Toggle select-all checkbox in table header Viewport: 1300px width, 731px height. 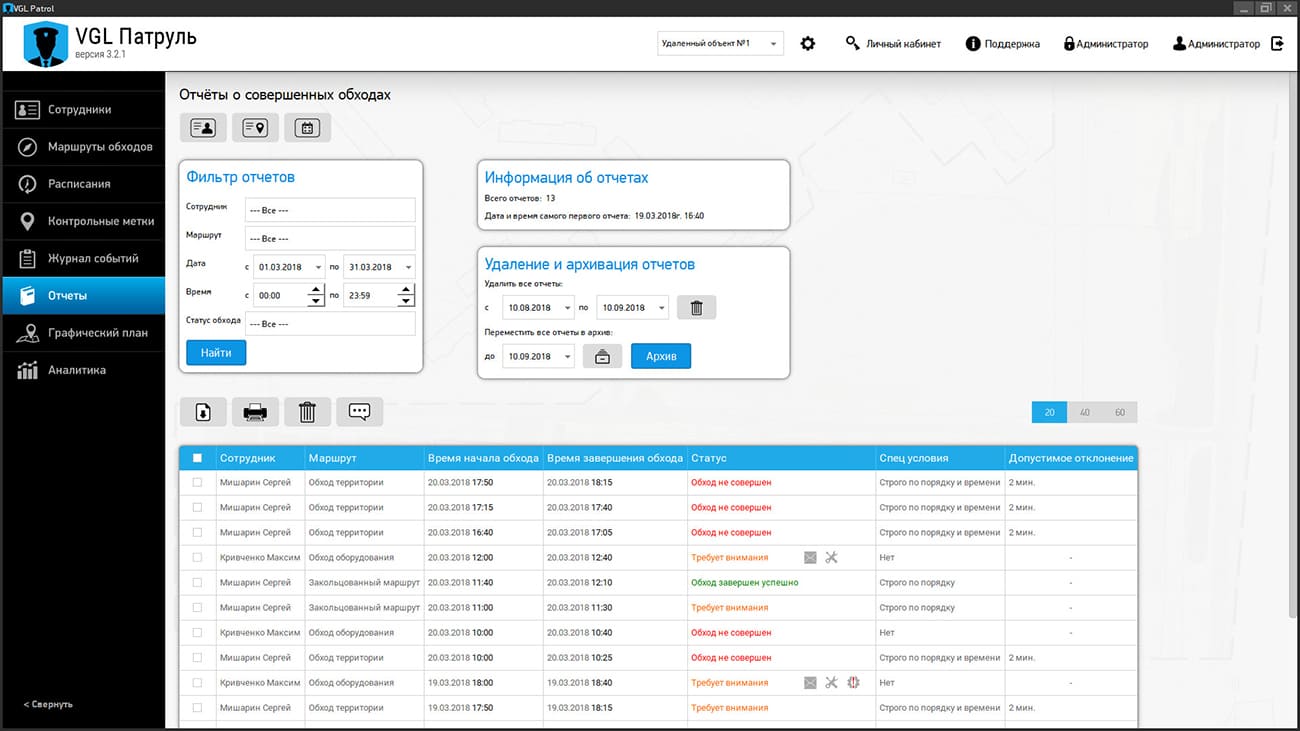coord(197,458)
